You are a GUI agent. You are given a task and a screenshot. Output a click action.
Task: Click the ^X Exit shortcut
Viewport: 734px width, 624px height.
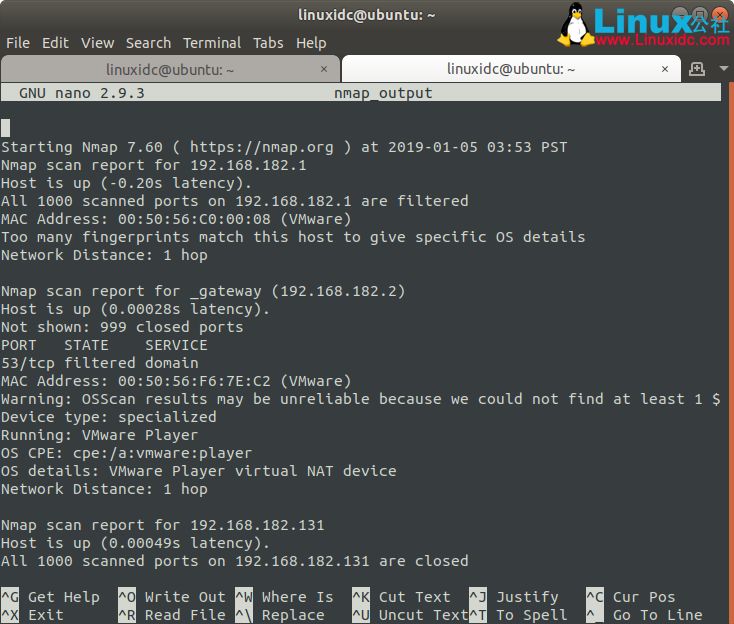point(32,615)
